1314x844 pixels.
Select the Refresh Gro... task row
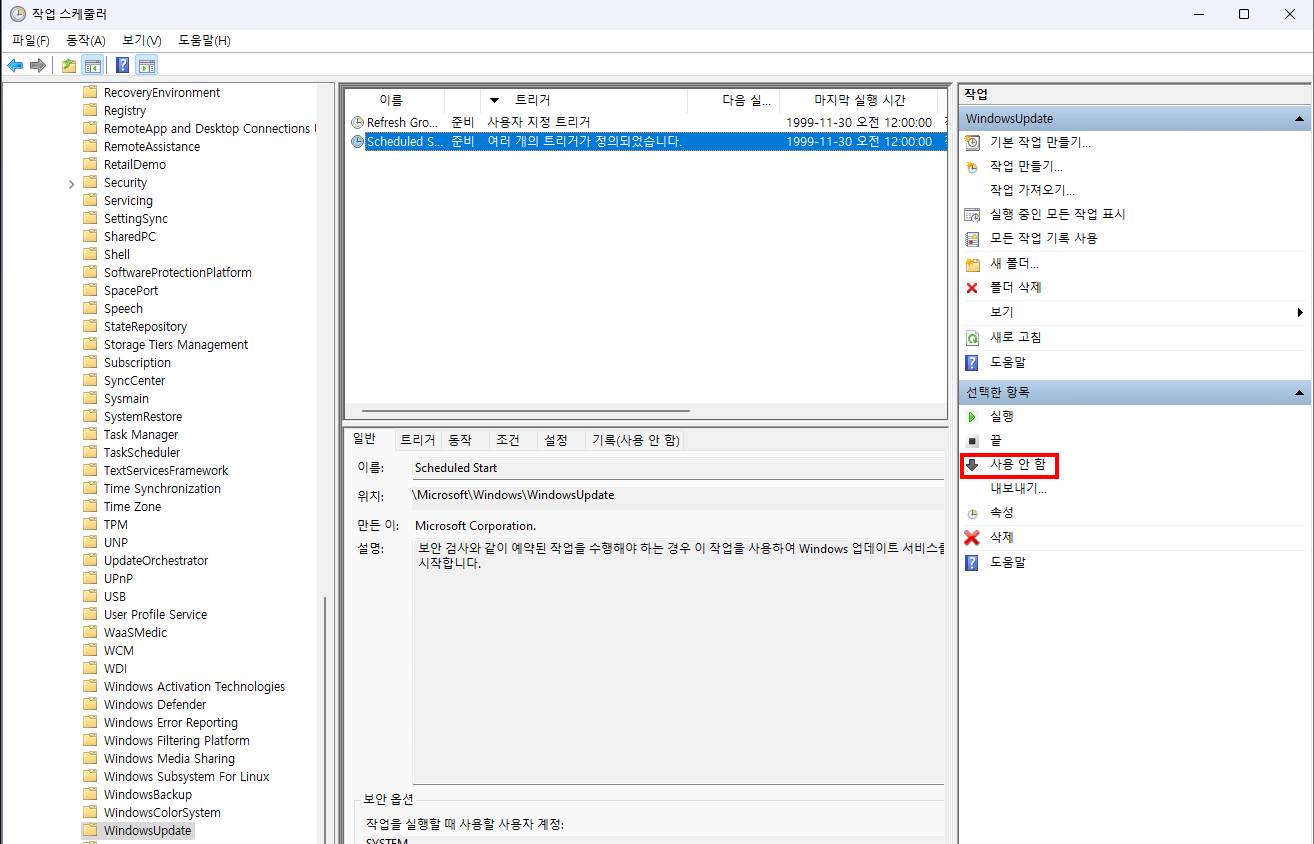click(x=645, y=122)
